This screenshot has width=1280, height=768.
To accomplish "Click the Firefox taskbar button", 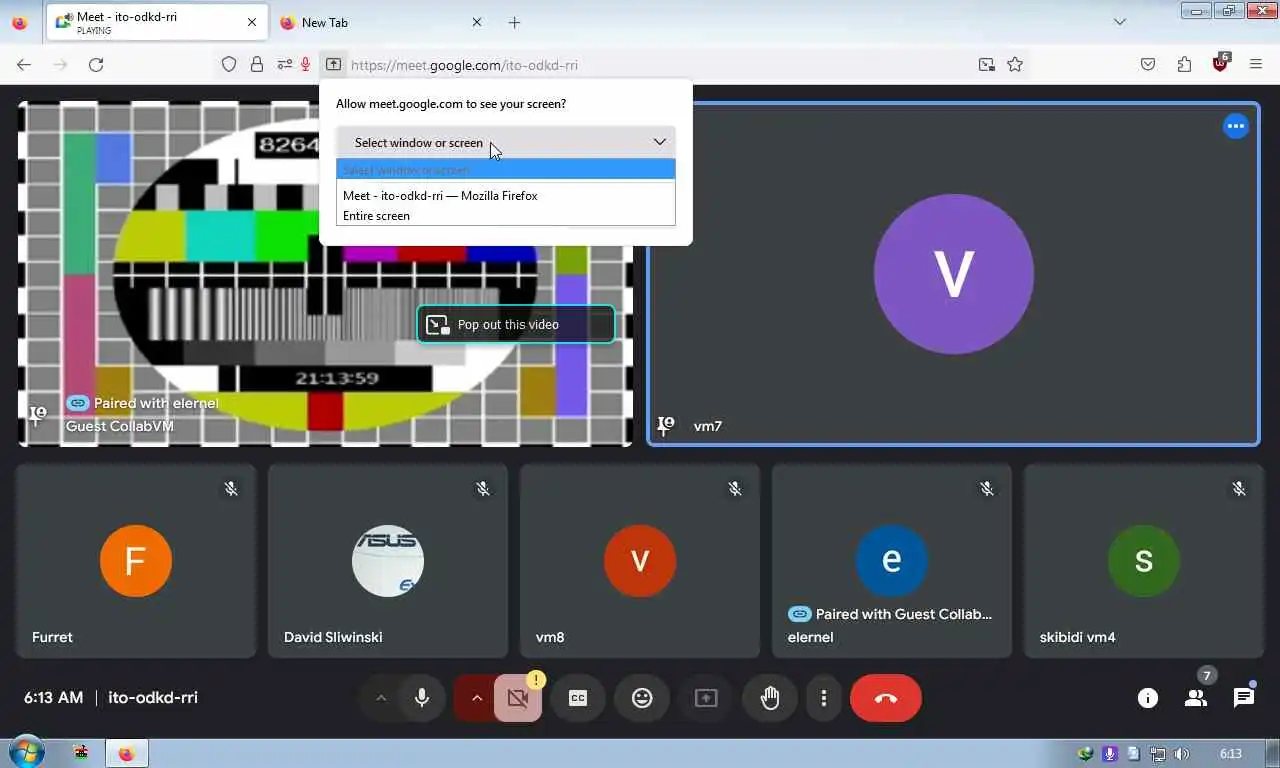I will coord(126,753).
